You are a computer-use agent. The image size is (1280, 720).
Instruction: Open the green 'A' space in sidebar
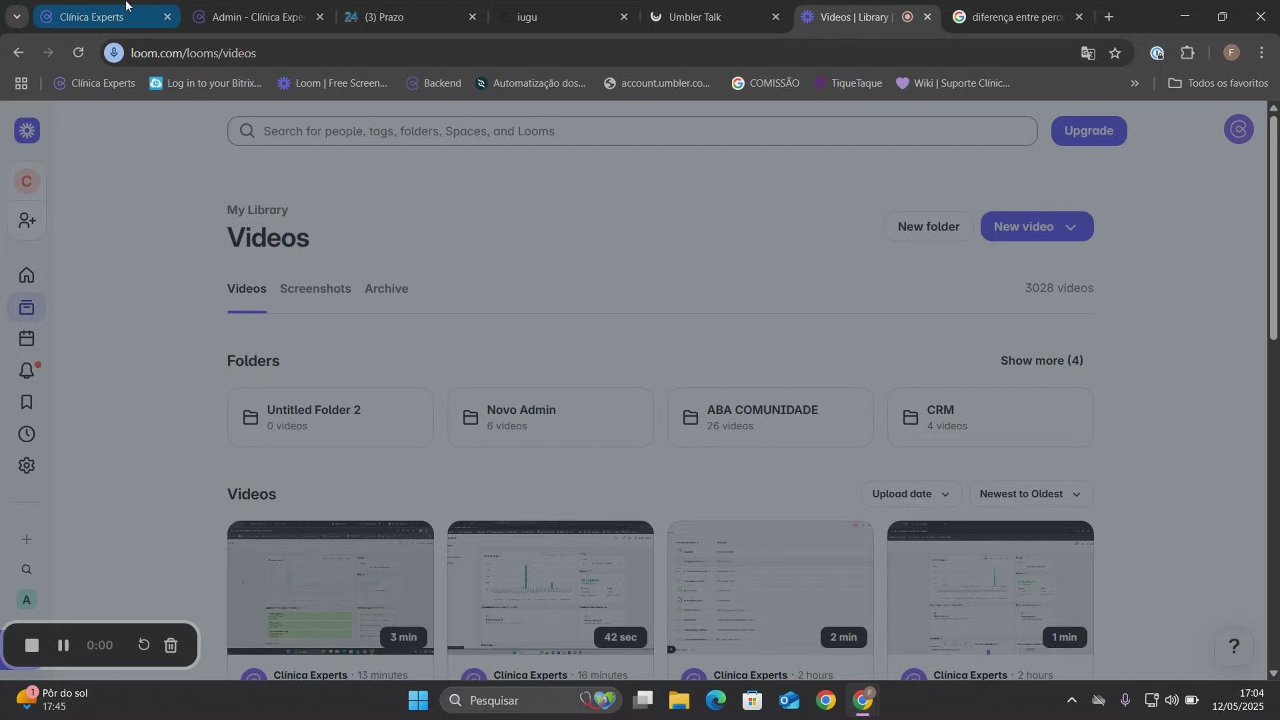tap(27, 600)
